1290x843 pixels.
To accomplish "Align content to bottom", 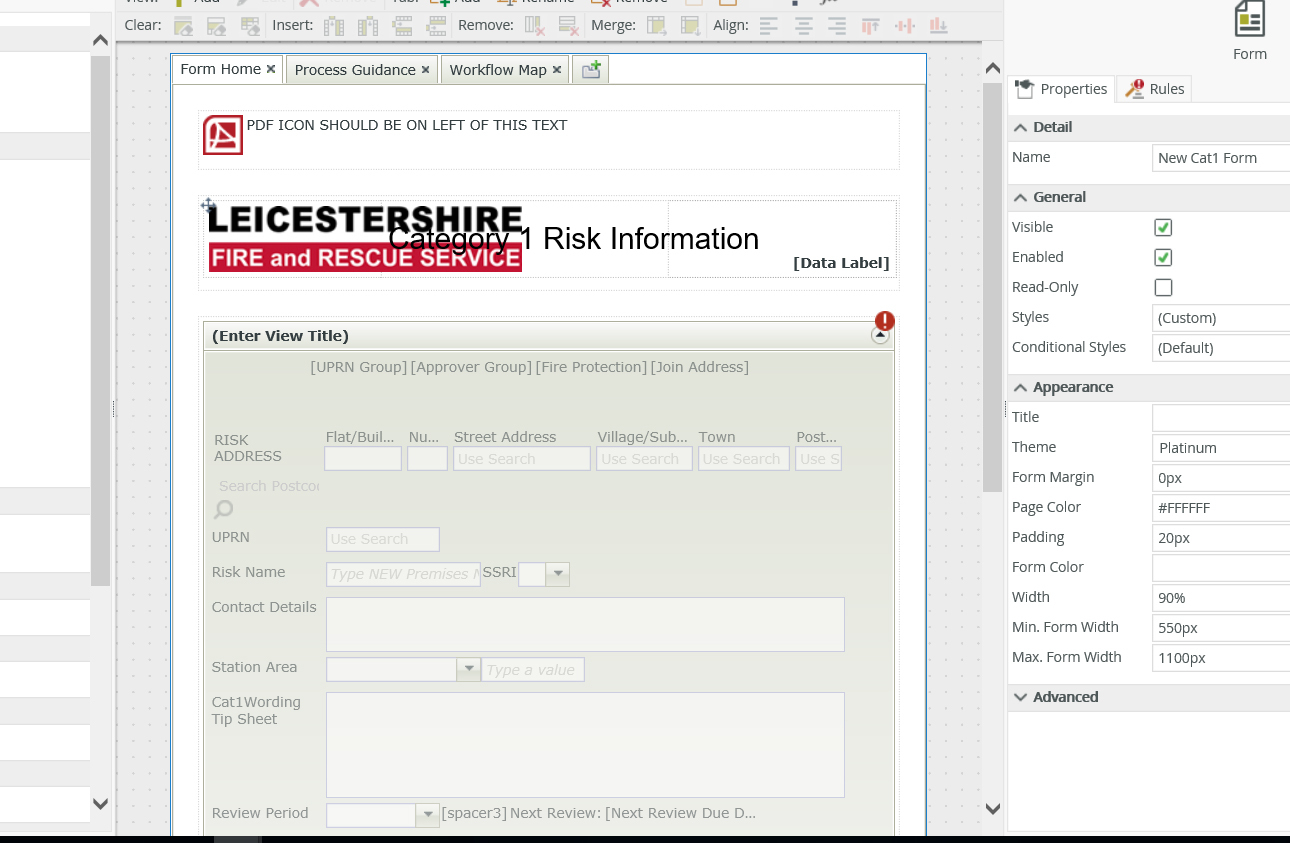I will [x=940, y=26].
